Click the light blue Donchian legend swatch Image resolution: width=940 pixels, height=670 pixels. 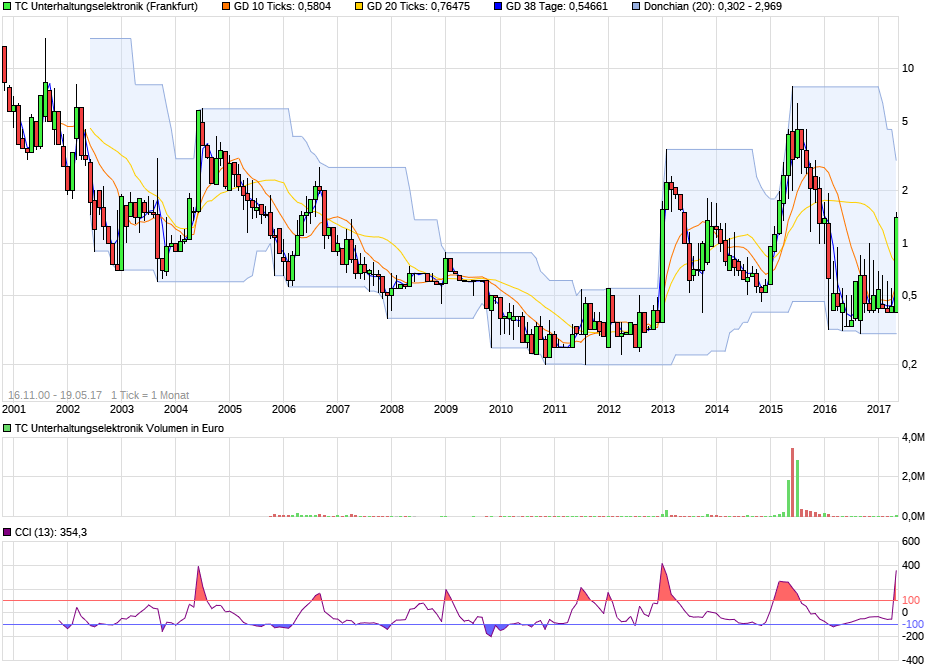tap(636, 7)
